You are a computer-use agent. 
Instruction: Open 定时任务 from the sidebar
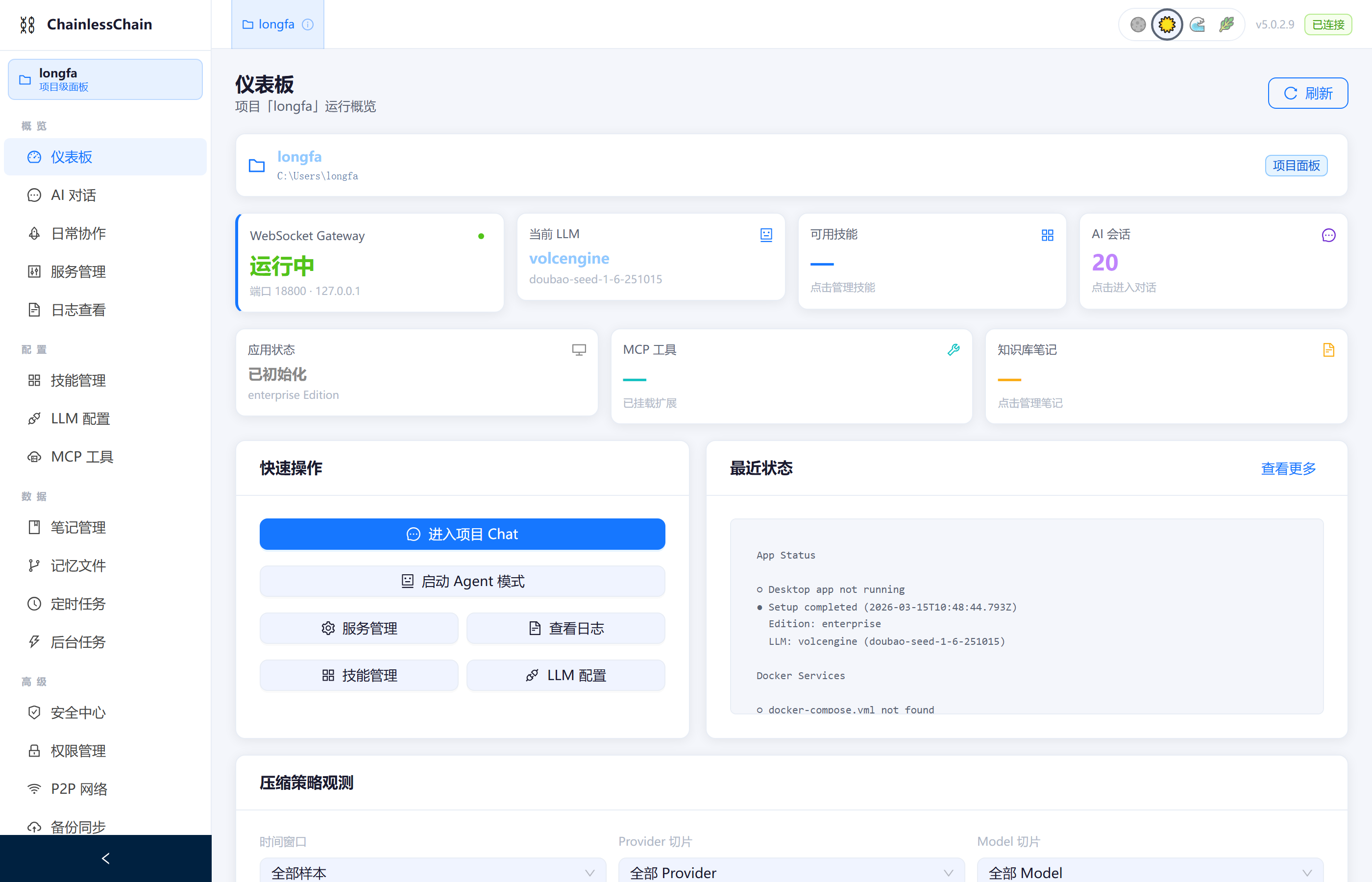click(77, 603)
